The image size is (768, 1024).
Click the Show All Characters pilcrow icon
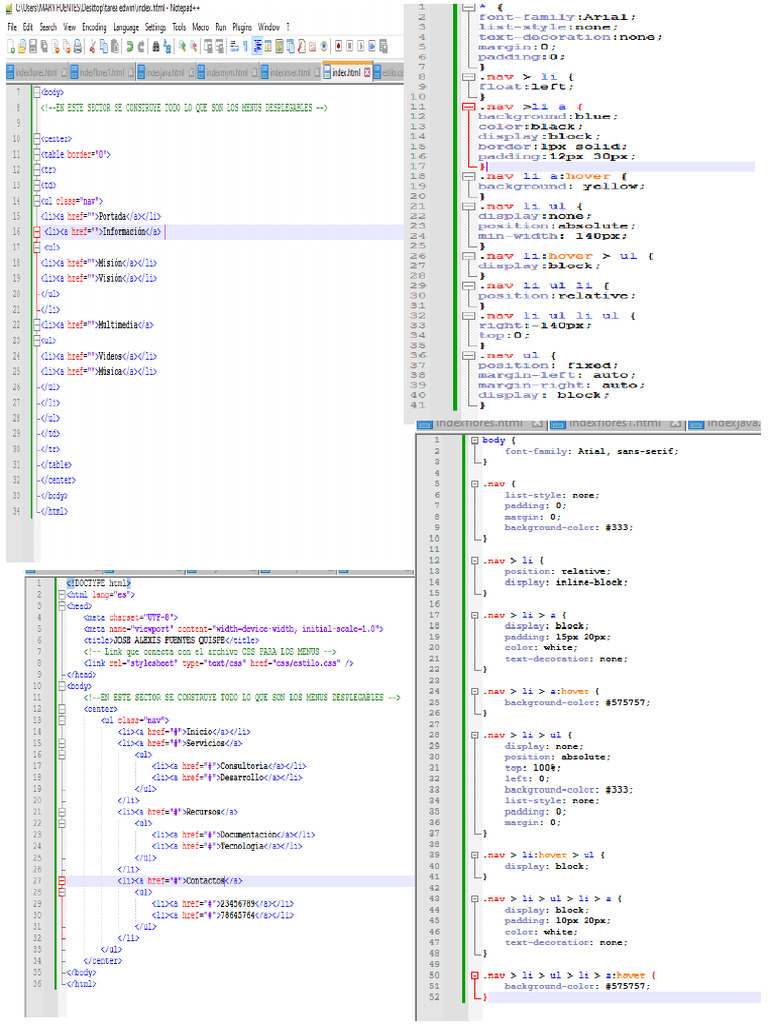coord(245,46)
